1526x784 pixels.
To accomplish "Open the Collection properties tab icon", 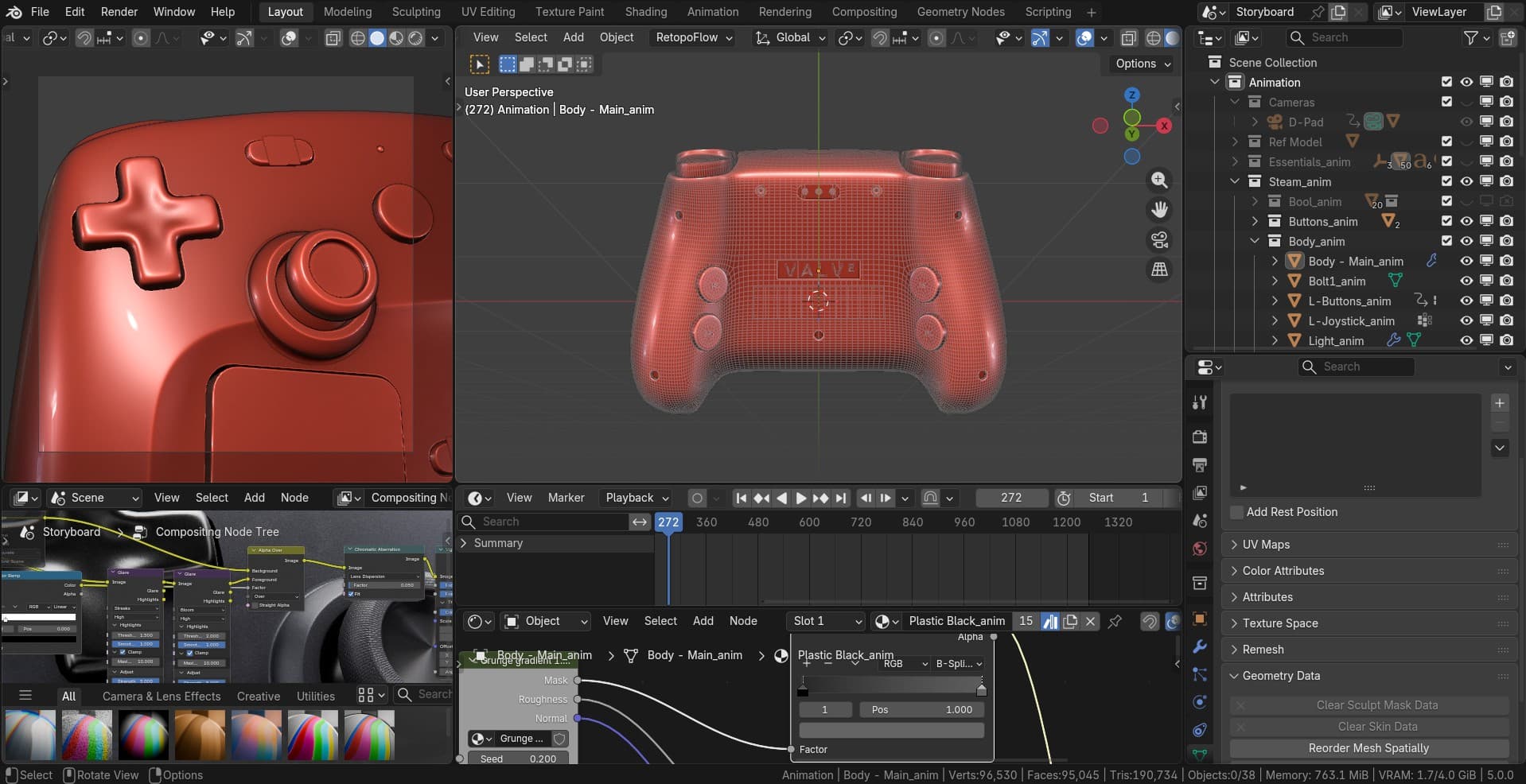I will (1200, 584).
